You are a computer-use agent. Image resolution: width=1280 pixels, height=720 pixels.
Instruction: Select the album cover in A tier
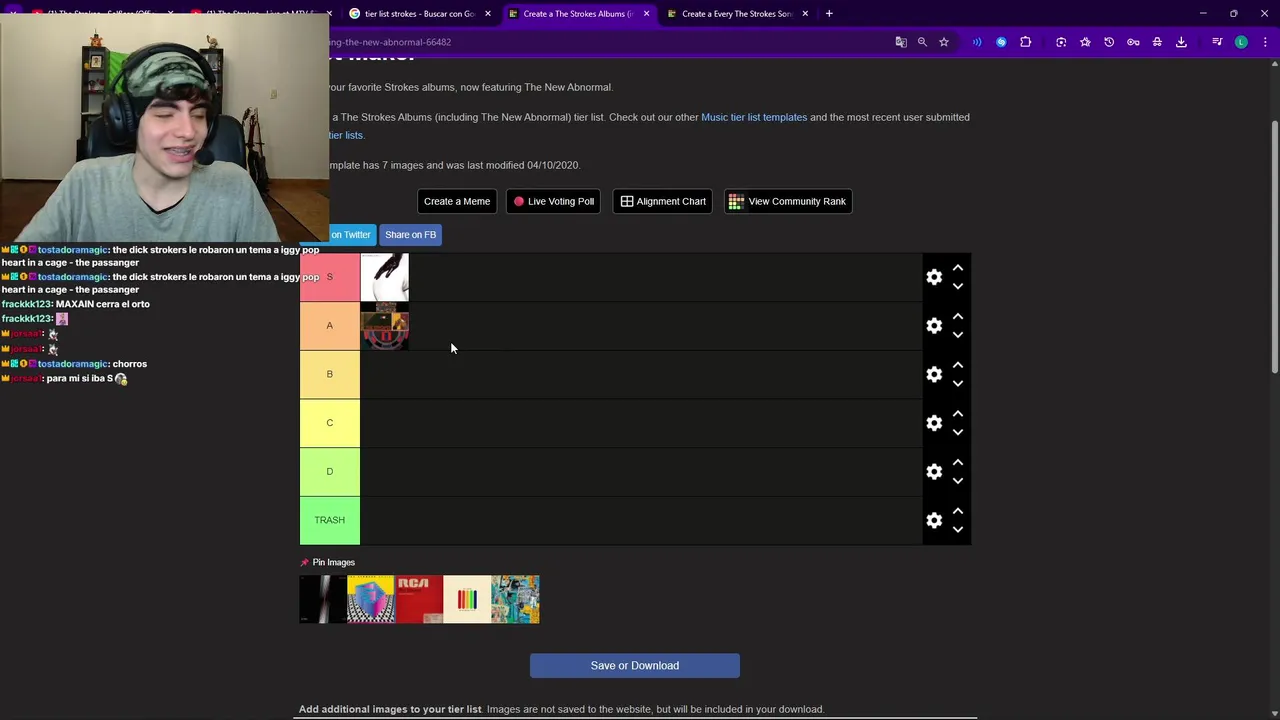click(385, 326)
